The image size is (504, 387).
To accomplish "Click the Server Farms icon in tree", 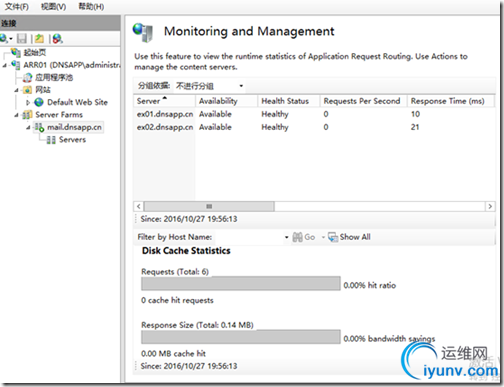I will (28, 115).
